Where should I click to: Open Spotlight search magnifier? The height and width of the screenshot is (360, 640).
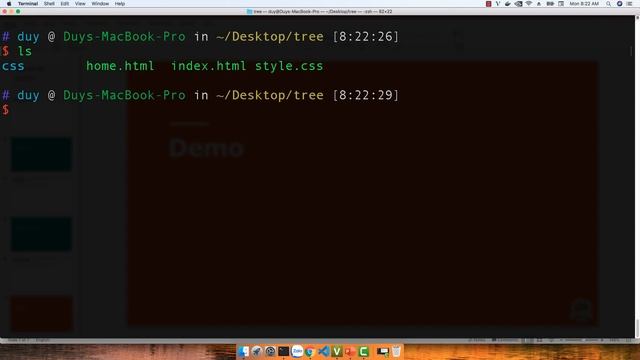[608, 4]
